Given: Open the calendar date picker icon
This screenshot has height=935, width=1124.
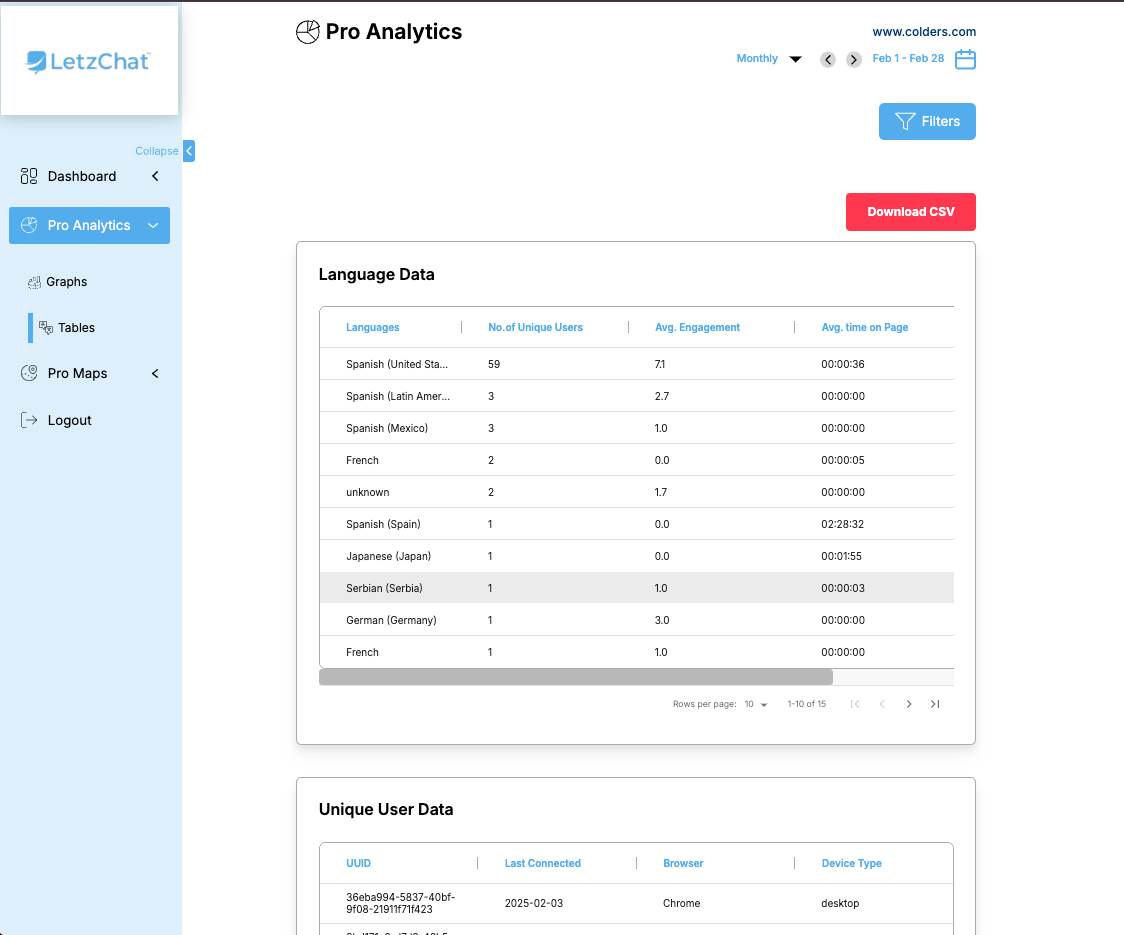Looking at the screenshot, I should click(965, 59).
